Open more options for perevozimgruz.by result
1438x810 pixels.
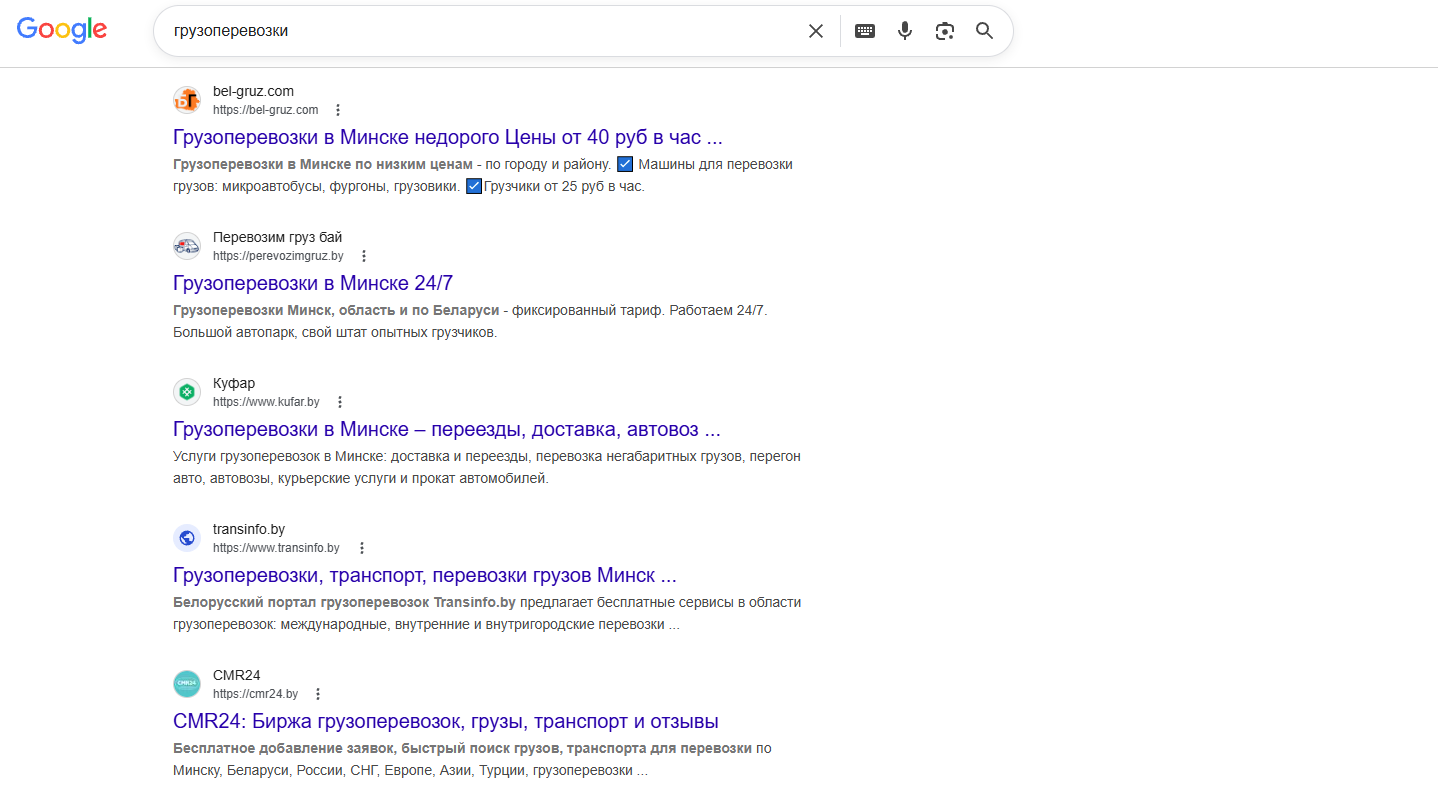coord(363,256)
